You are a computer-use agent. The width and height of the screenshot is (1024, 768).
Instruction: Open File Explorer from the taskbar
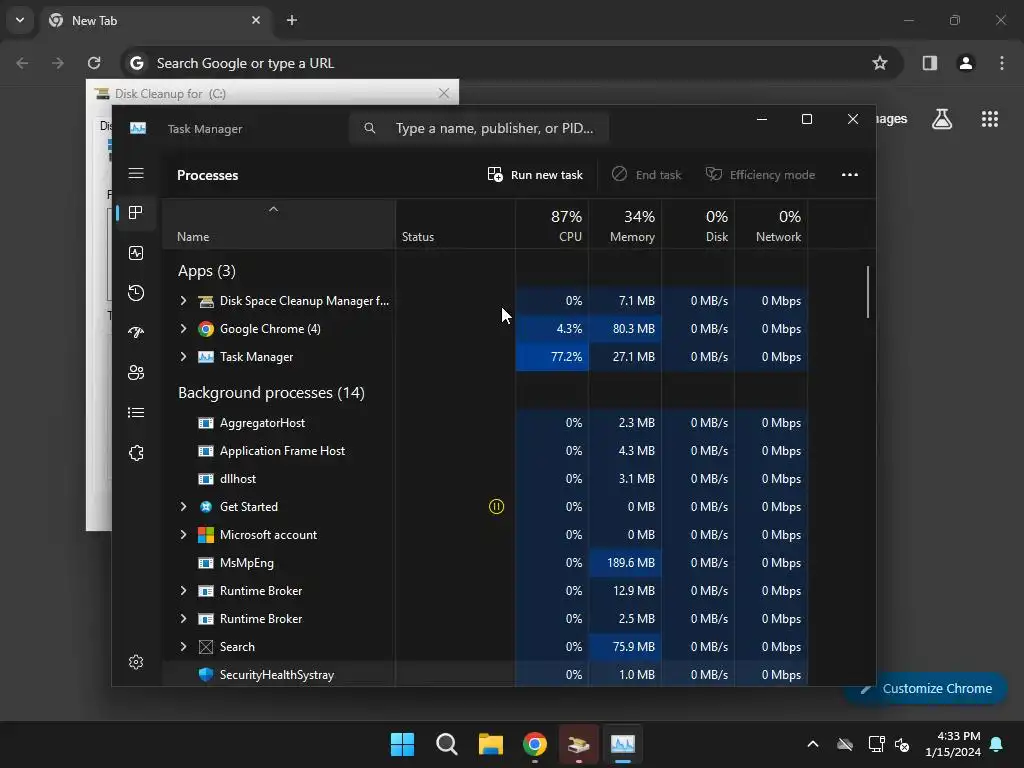(490, 744)
